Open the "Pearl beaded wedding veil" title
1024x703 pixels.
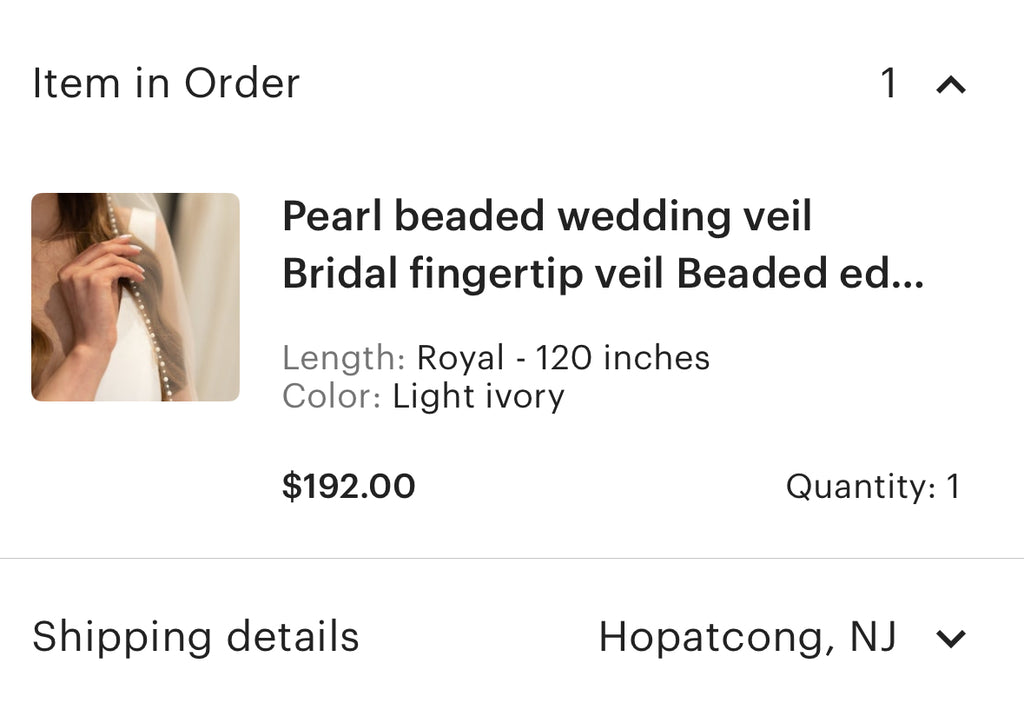546,216
